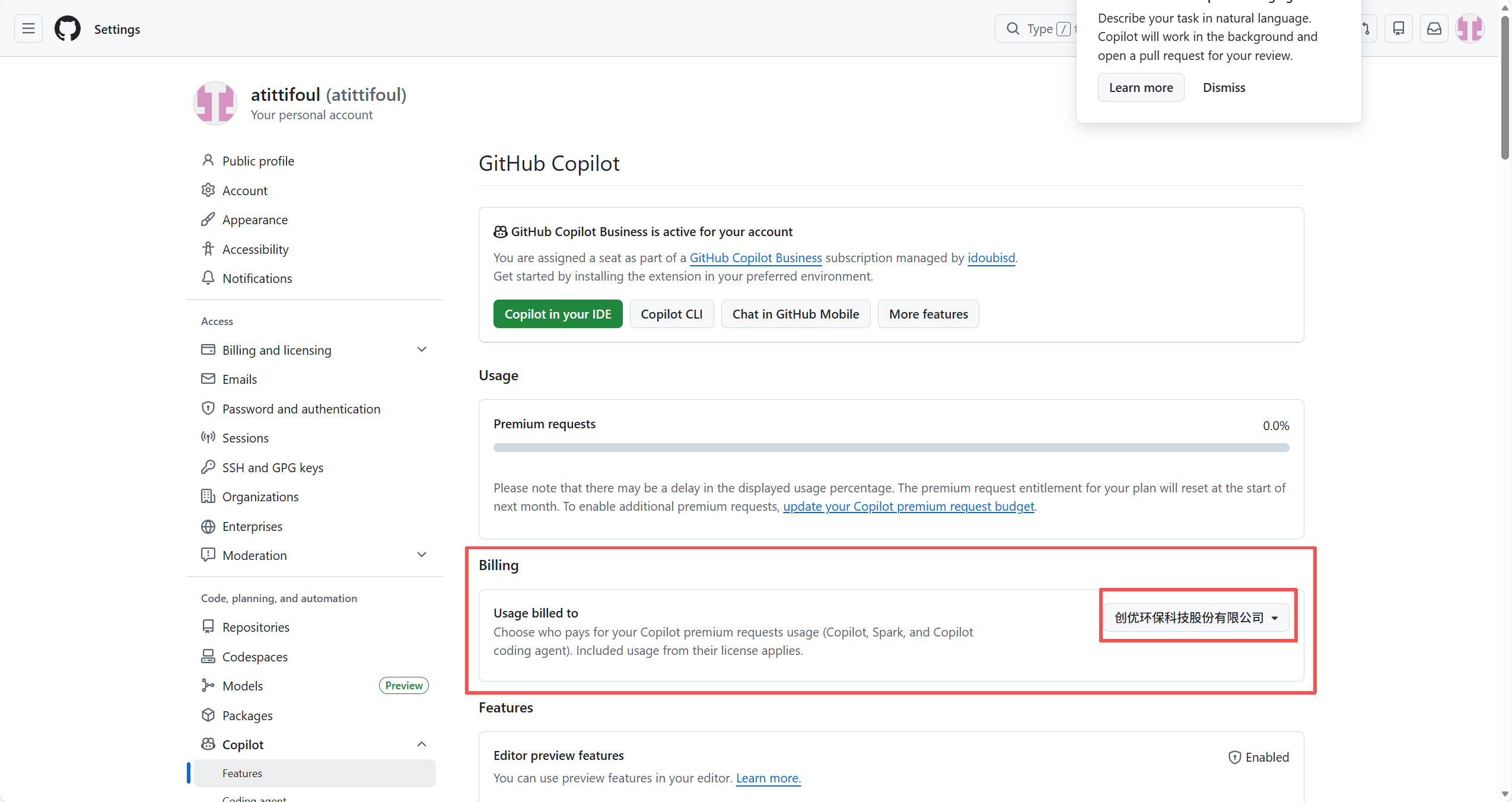Viewport: 1512px width, 802px height.
Task: Open the Usage billed to dropdown
Action: point(1196,618)
